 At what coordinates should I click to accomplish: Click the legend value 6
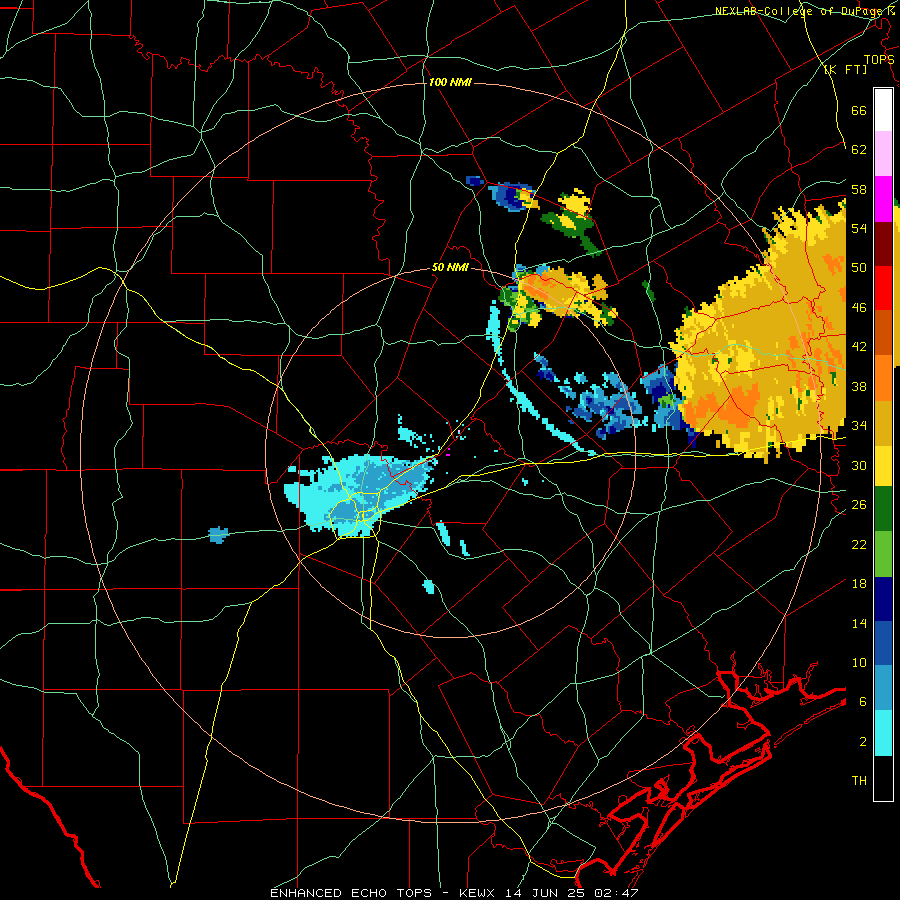tap(862, 702)
